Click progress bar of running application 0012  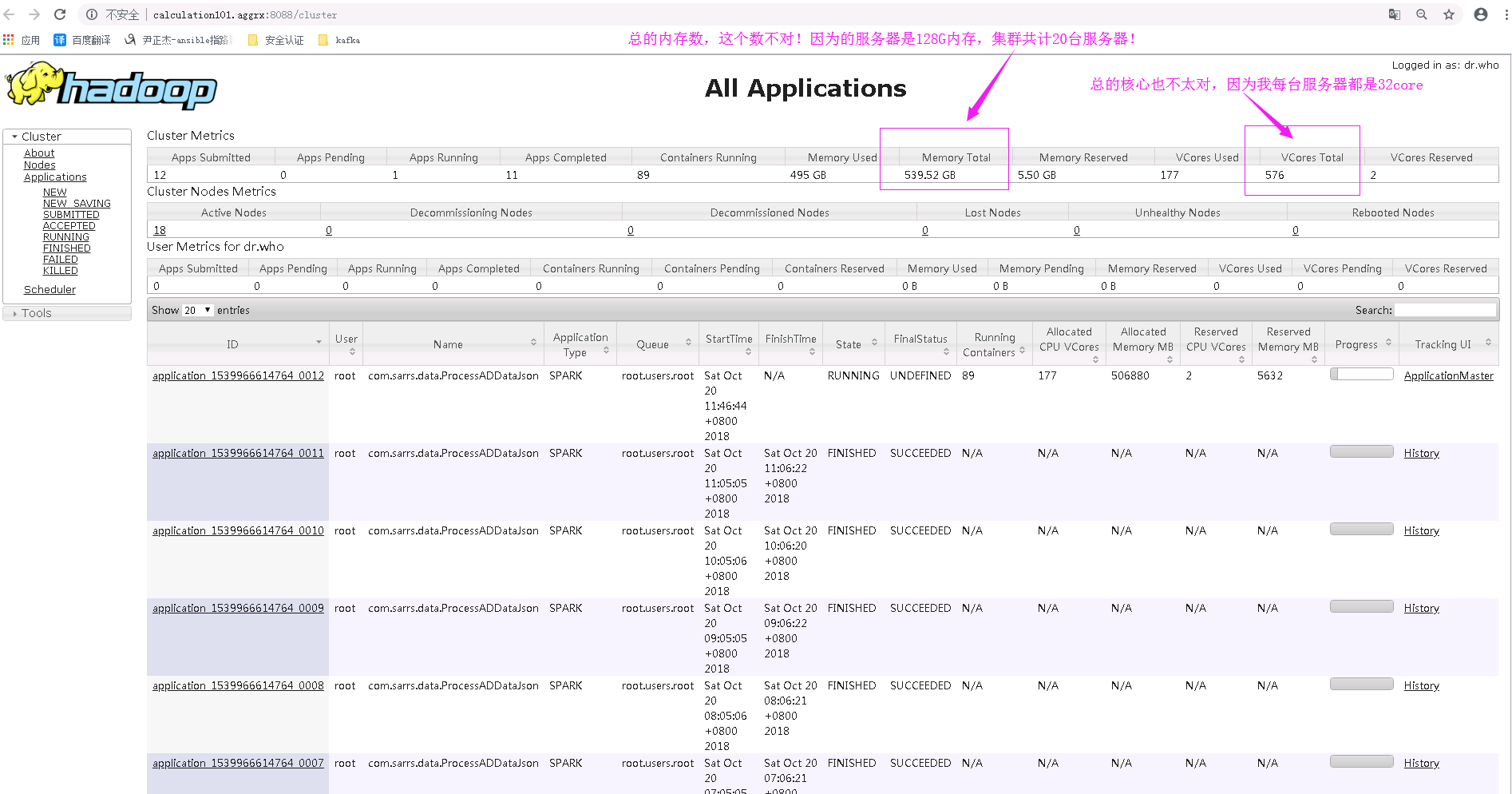click(1362, 374)
